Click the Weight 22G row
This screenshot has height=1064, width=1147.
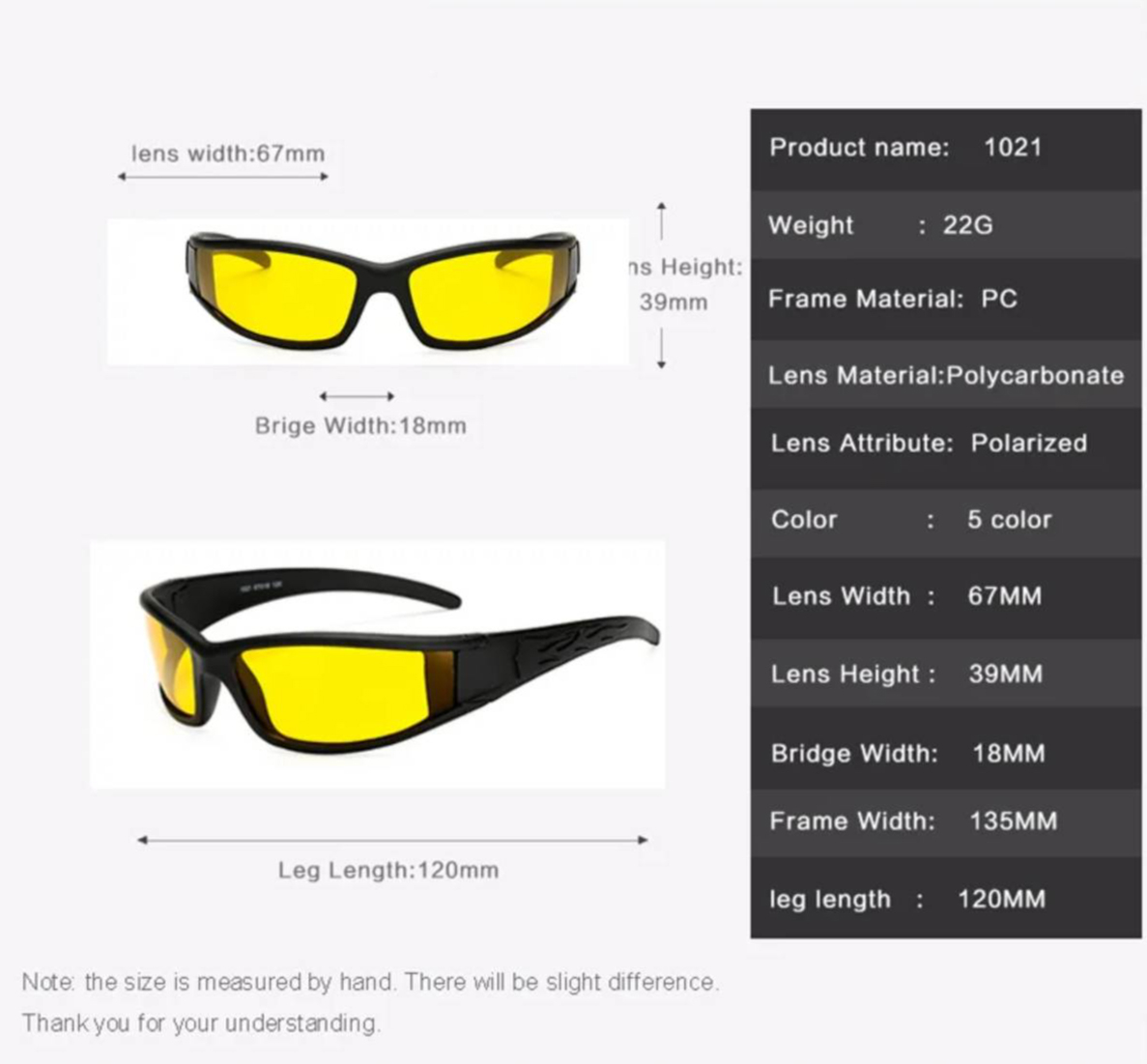tap(945, 225)
